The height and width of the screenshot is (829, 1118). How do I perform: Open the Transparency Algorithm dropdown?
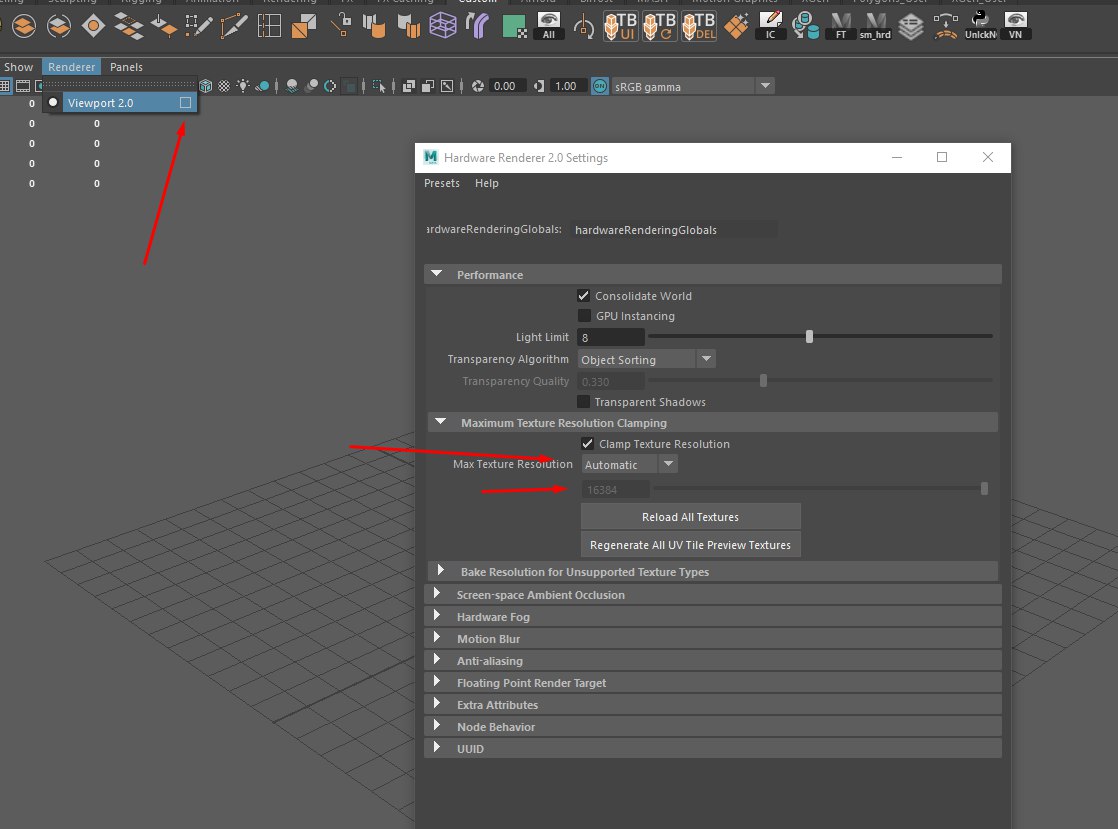[x=646, y=359]
